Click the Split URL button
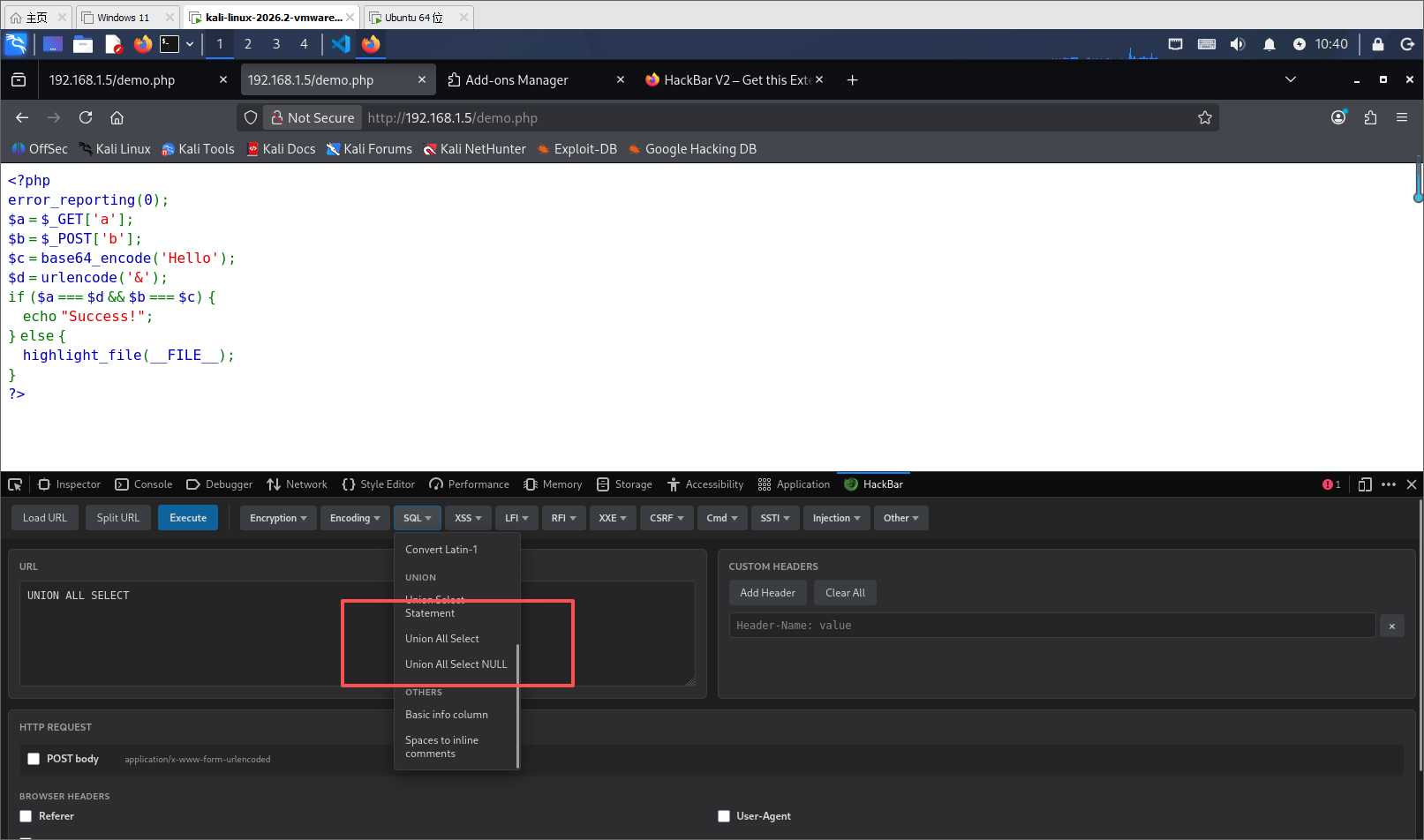Viewport: 1424px width, 840px height. click(118, 518)
